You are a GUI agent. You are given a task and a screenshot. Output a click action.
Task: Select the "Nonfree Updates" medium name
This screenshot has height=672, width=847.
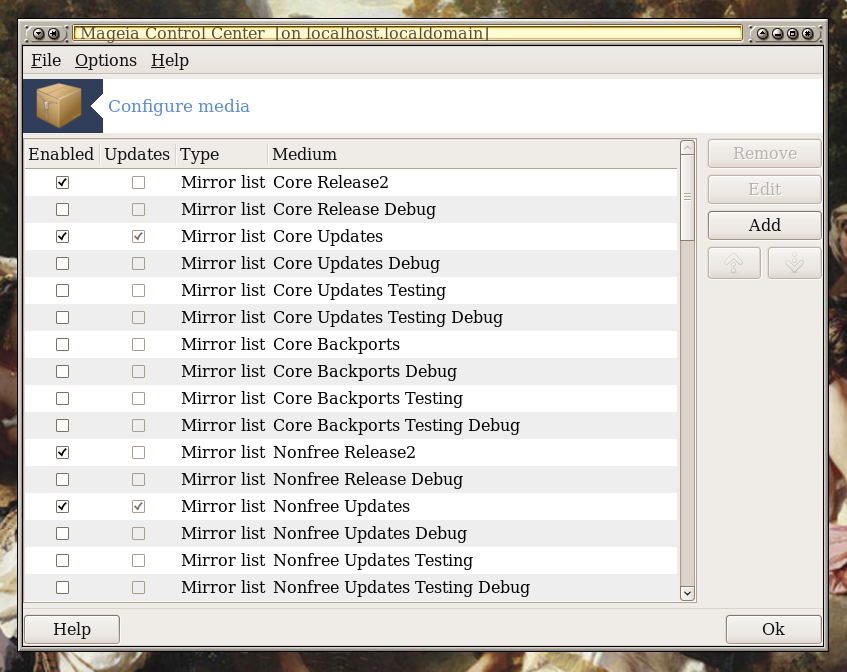click(341, 507)
